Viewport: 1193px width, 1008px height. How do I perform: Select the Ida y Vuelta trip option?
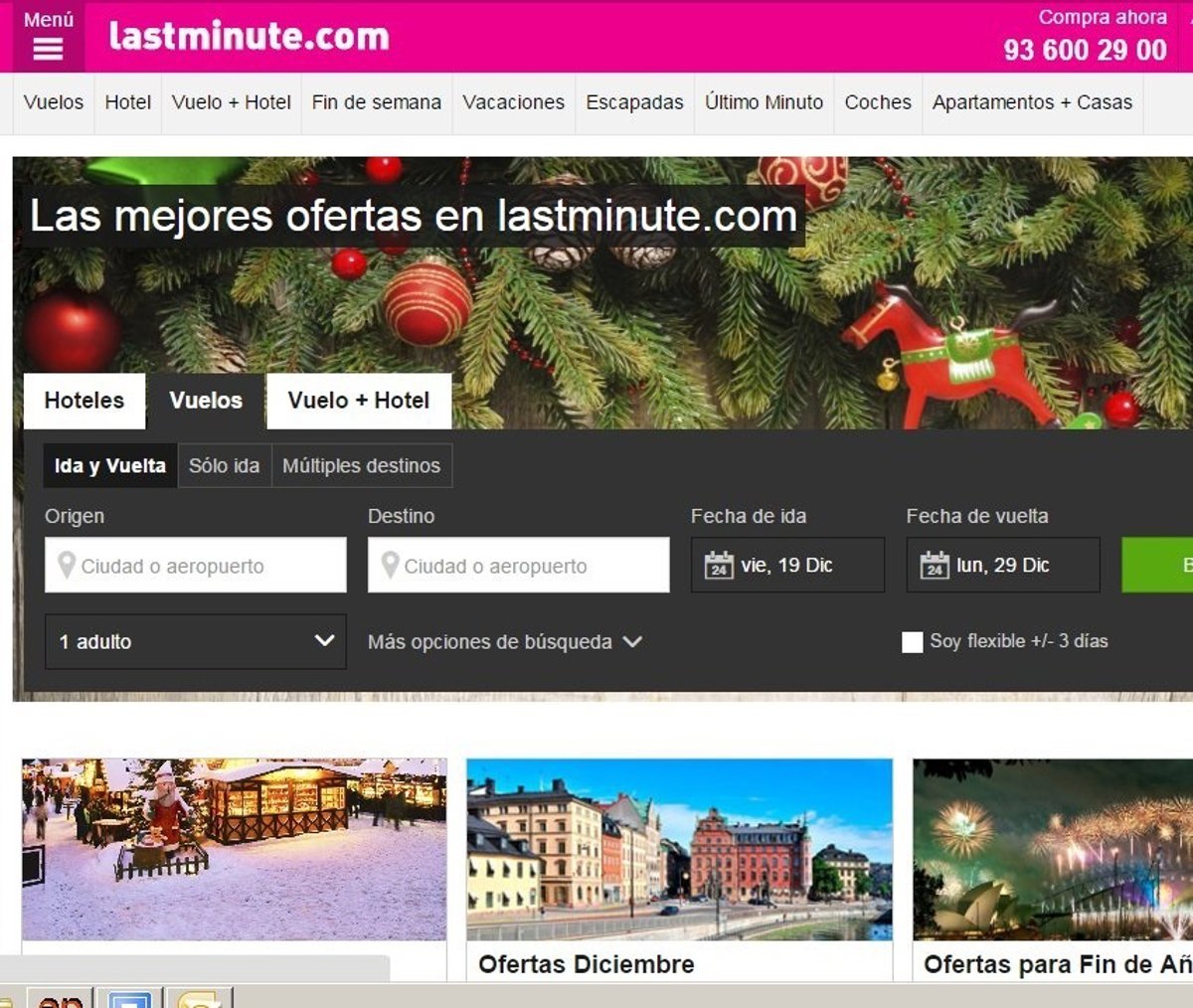tap(109, 465)
